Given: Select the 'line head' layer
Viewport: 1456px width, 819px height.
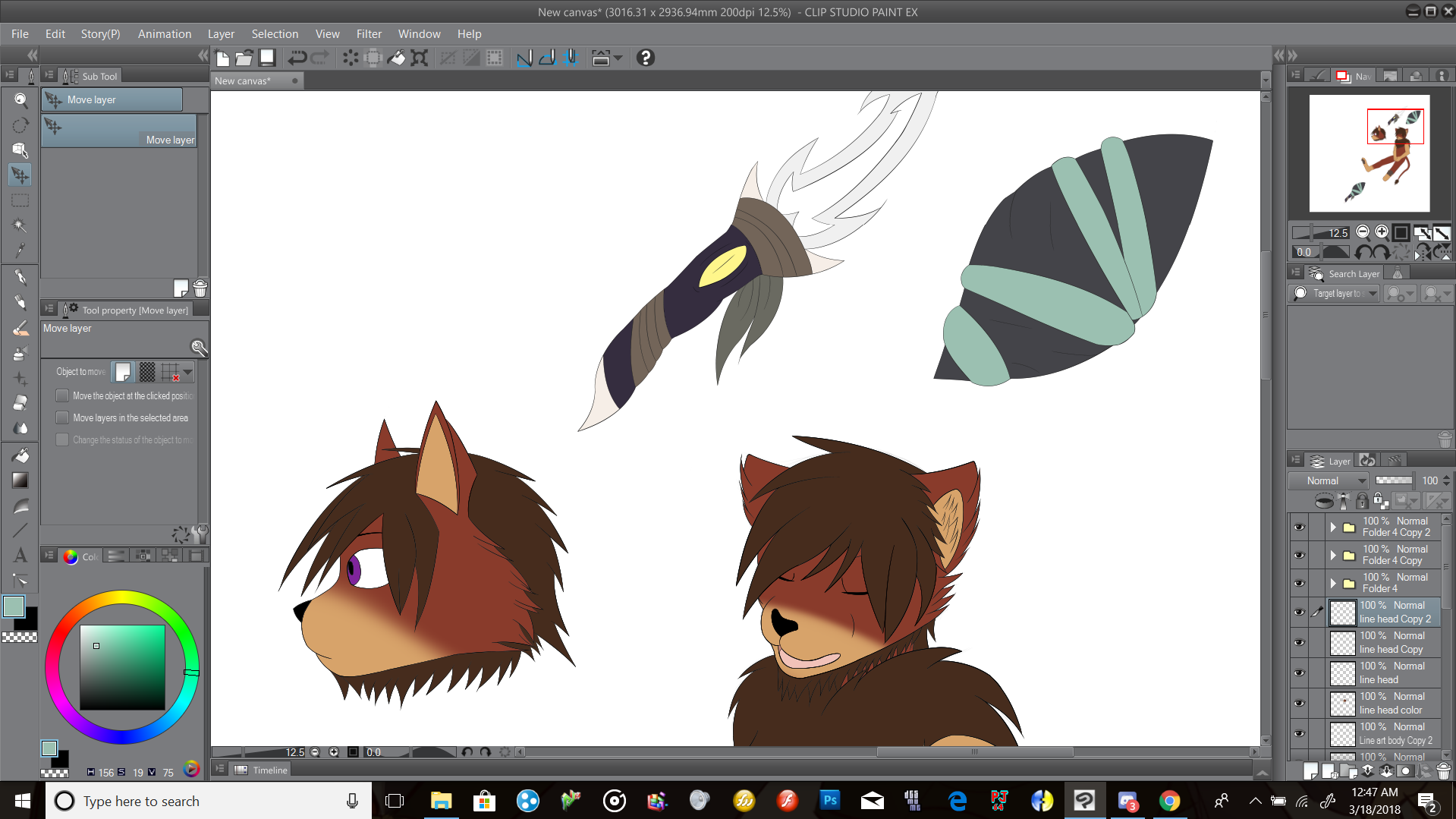Looking at the screenshot, I should click(x=1384, y=673).
